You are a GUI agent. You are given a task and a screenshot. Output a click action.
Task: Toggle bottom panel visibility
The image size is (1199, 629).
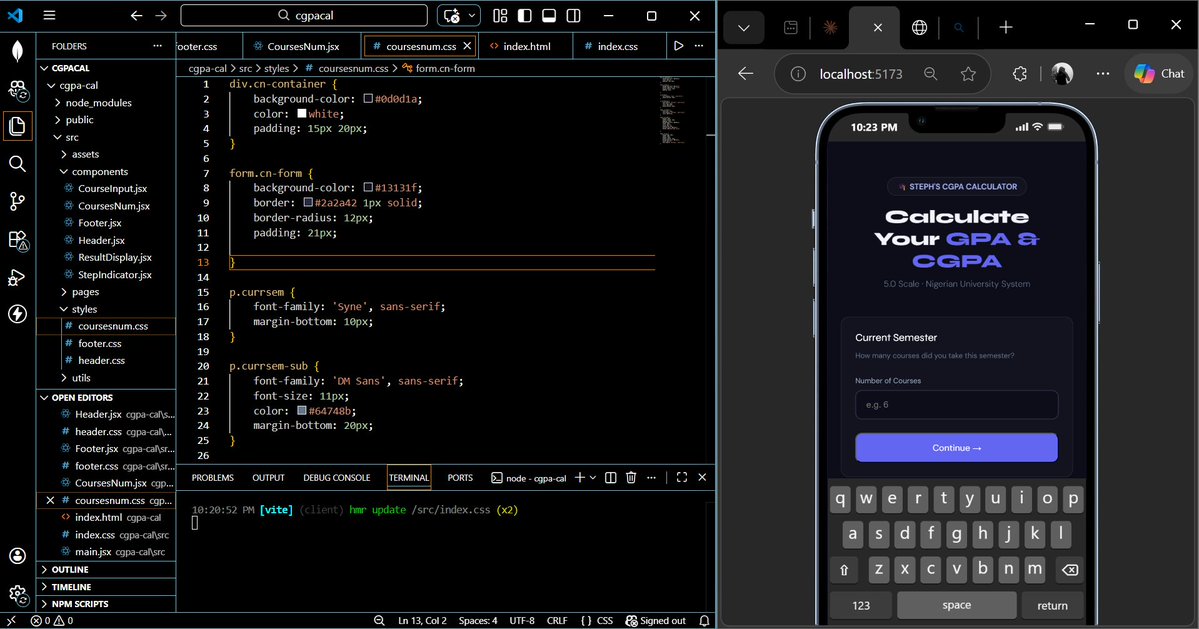click(549, 15)
